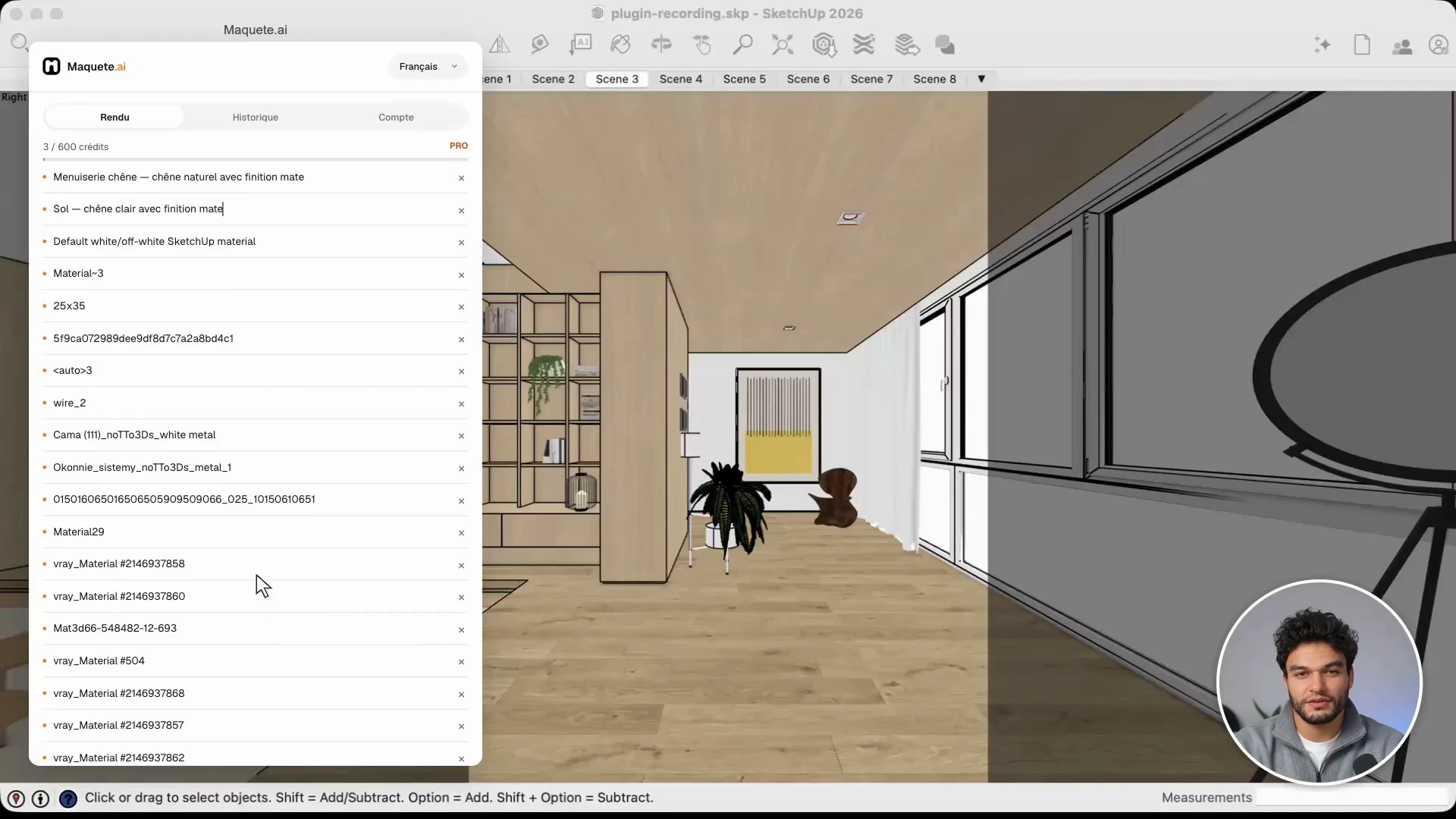
Task: Click the Measurements input box
Action: coord(1351,797)
